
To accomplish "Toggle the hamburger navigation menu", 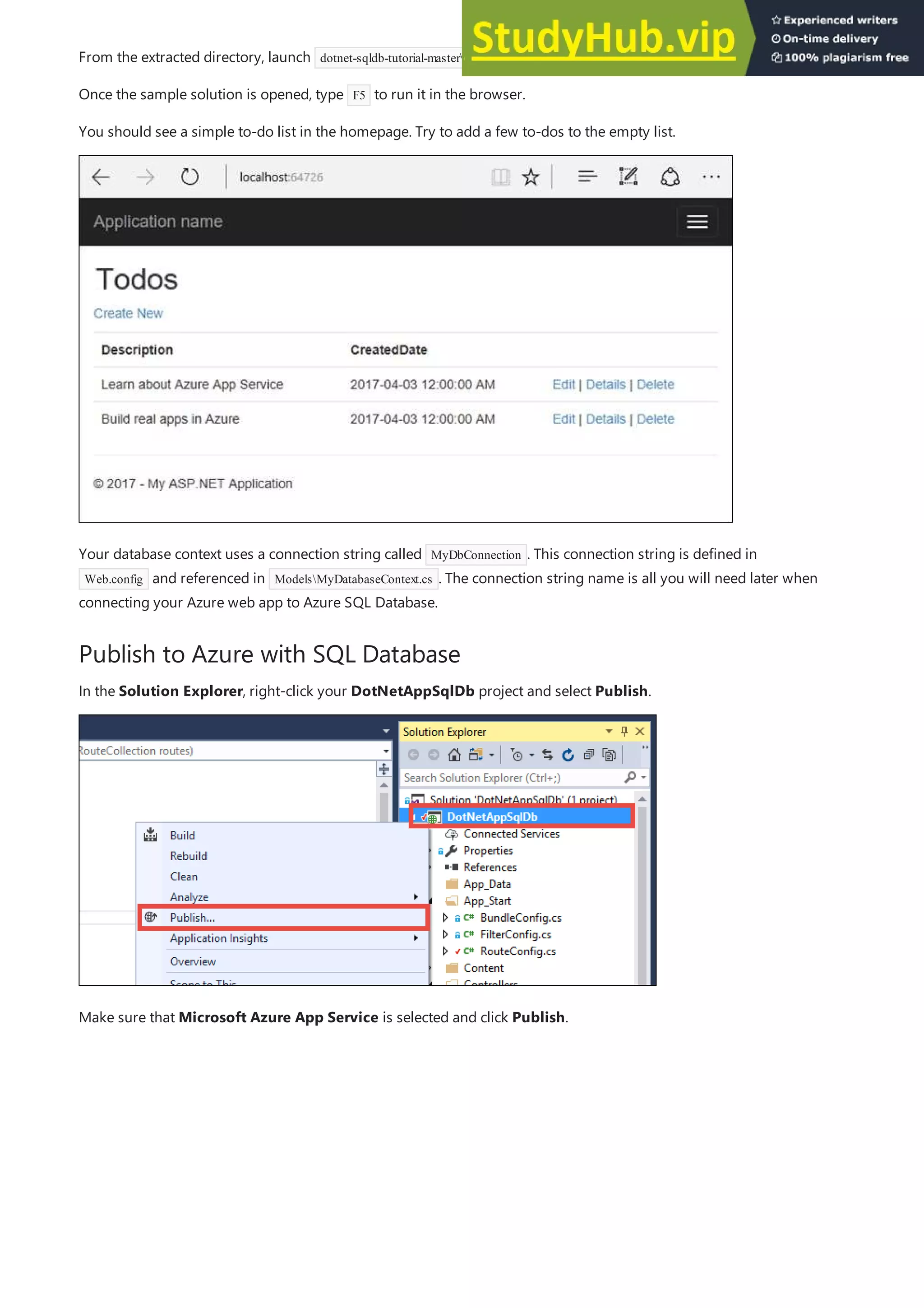I will coord(697,222).
